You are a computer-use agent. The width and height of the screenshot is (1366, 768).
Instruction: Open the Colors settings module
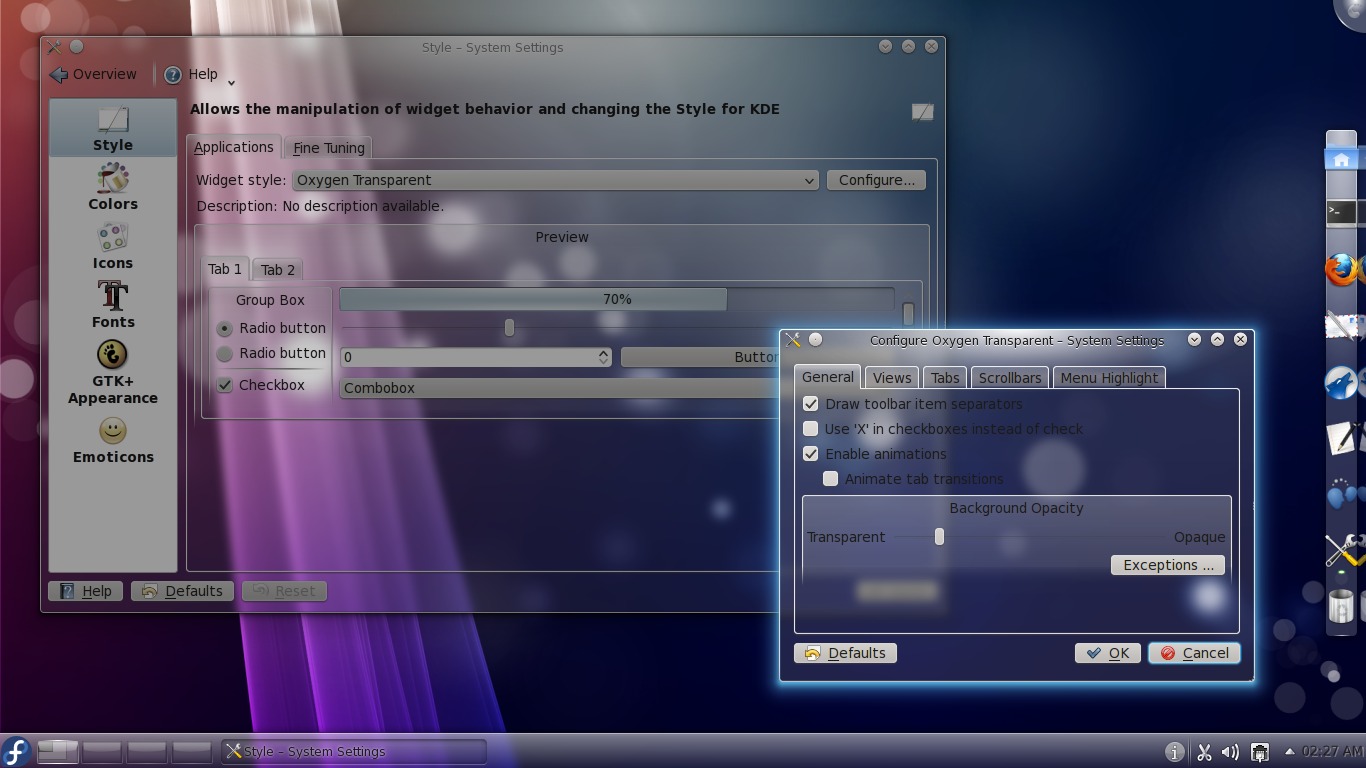(x=112, y=187)
